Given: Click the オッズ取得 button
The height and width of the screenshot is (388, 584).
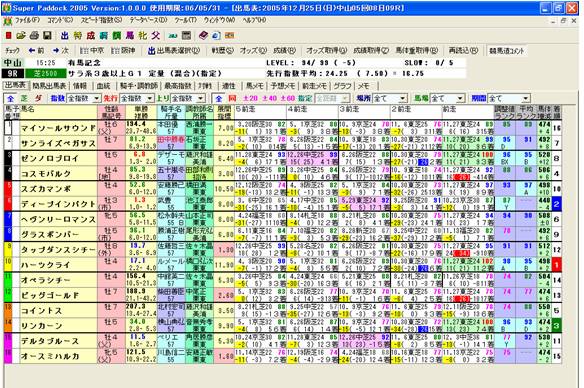Looking at the screenshot, I should click(326, 50).
